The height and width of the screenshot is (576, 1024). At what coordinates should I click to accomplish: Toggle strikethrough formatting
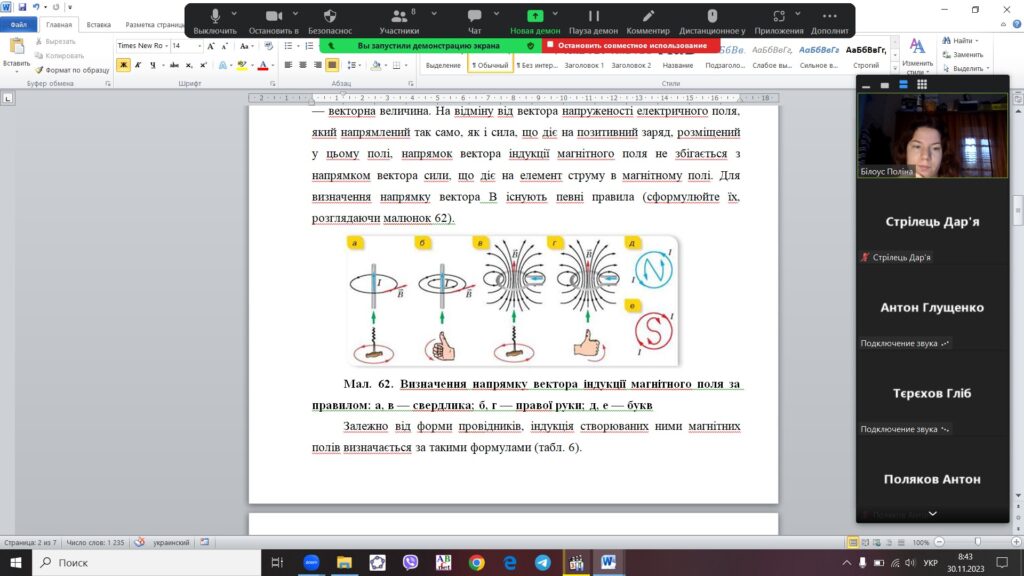pyautogui.click(x=174, y=65)
